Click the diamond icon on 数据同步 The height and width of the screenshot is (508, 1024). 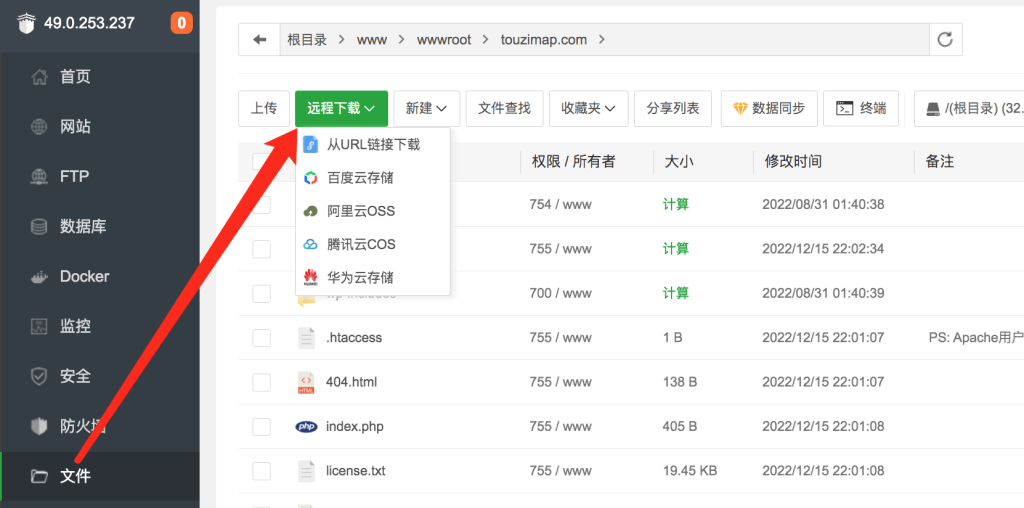tap(740, 108)
